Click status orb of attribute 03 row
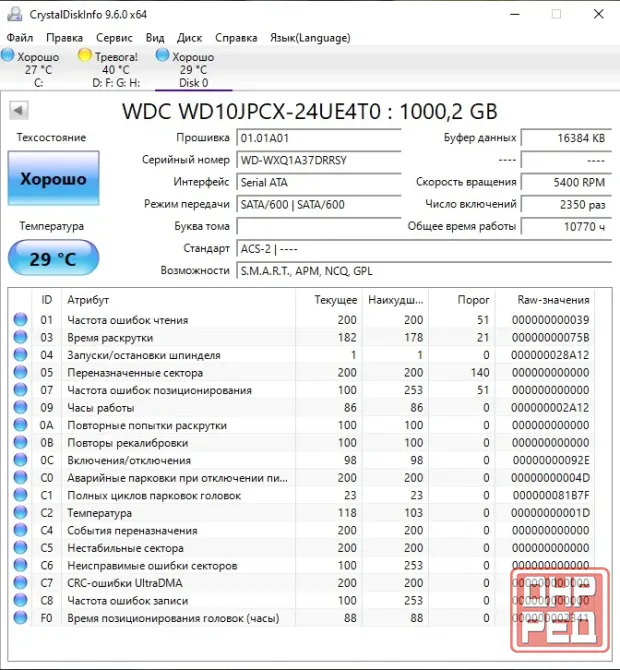Image resolution: width=620 pixels, height=670 pixels. pyautogui.click(x=20, y=337)
